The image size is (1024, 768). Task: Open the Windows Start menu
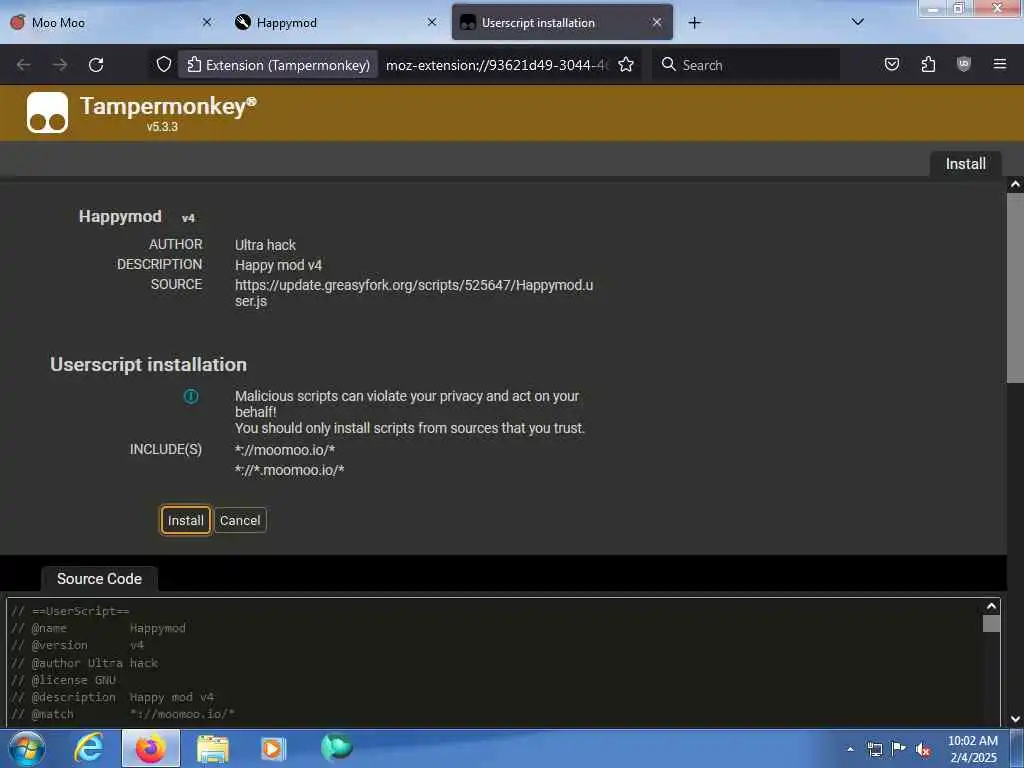point(27,748)
